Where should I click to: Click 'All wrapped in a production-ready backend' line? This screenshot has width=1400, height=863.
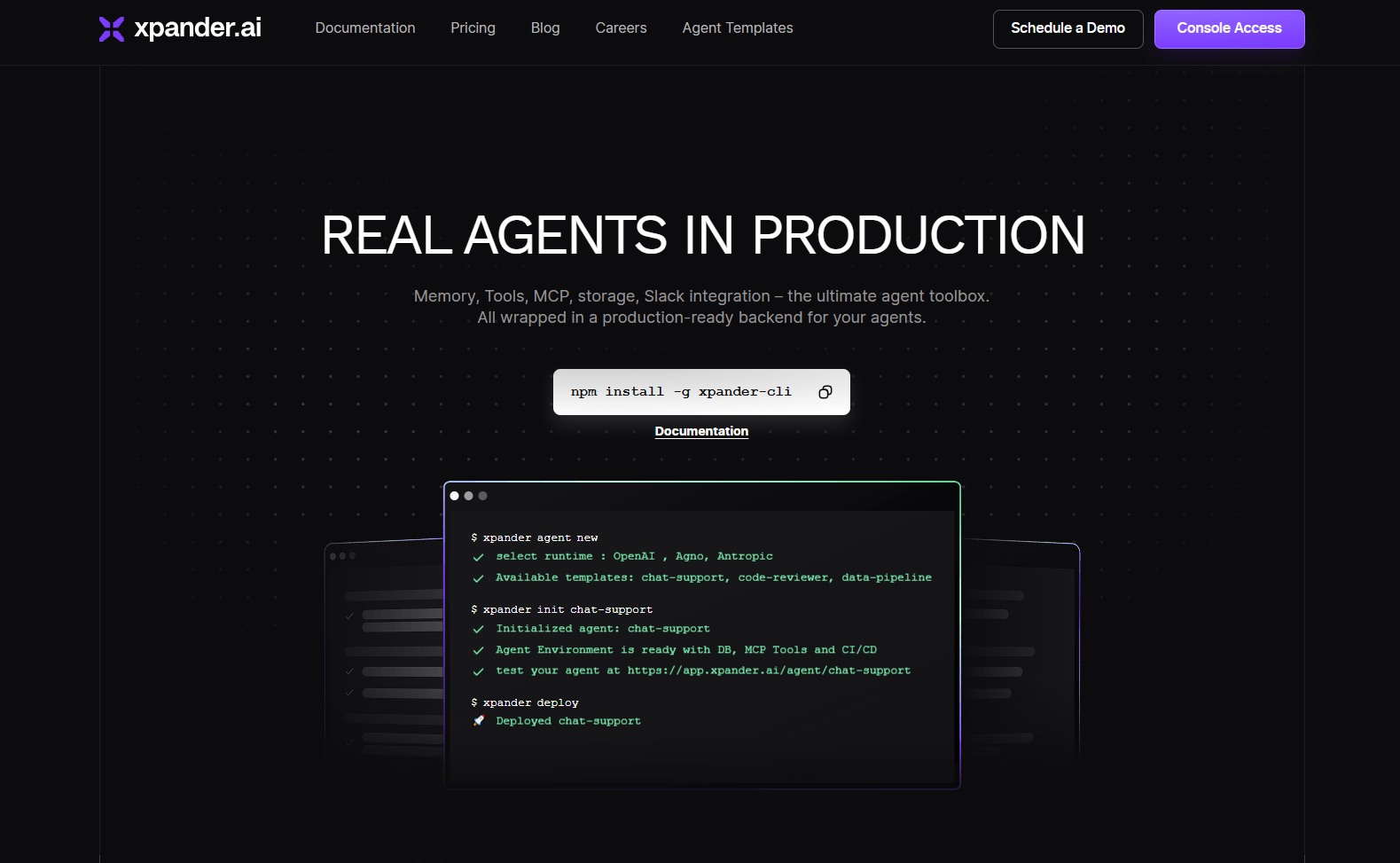click(701, 318)
